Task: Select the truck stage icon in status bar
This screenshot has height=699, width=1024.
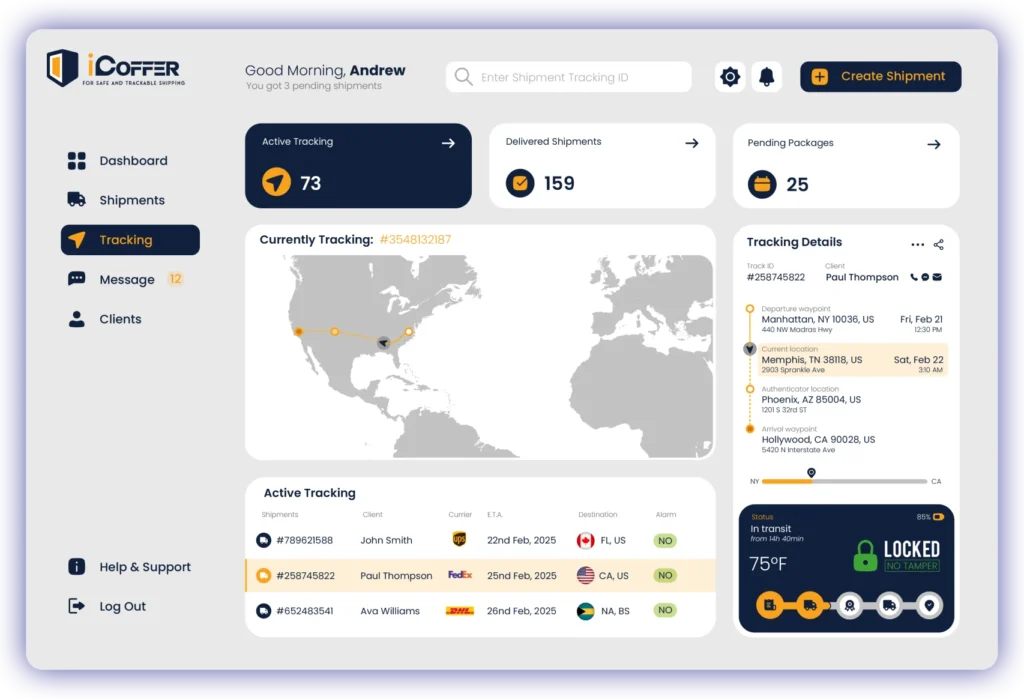Action: [x=809, y=604]
